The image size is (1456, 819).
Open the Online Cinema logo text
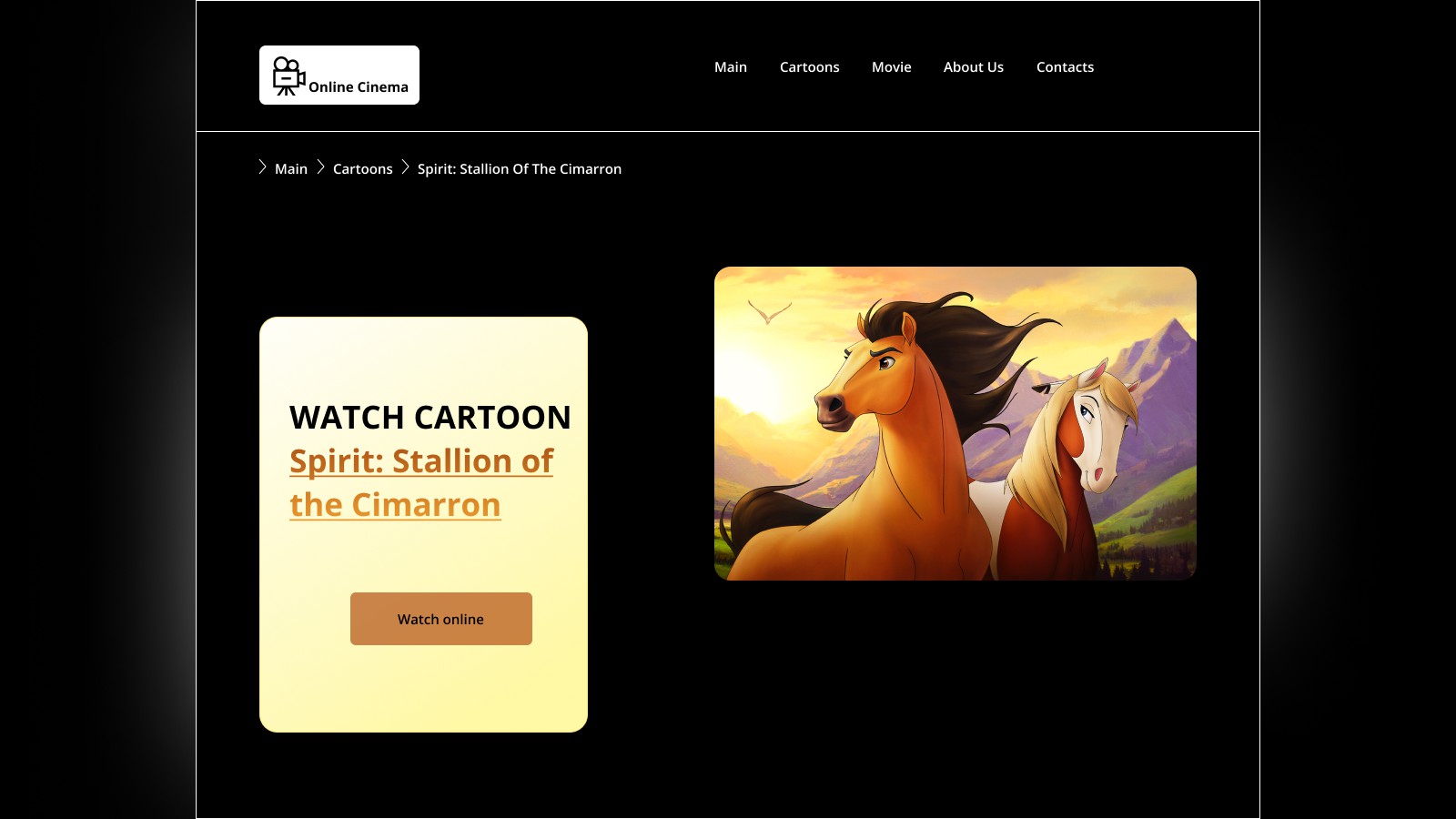coord(359,87)
